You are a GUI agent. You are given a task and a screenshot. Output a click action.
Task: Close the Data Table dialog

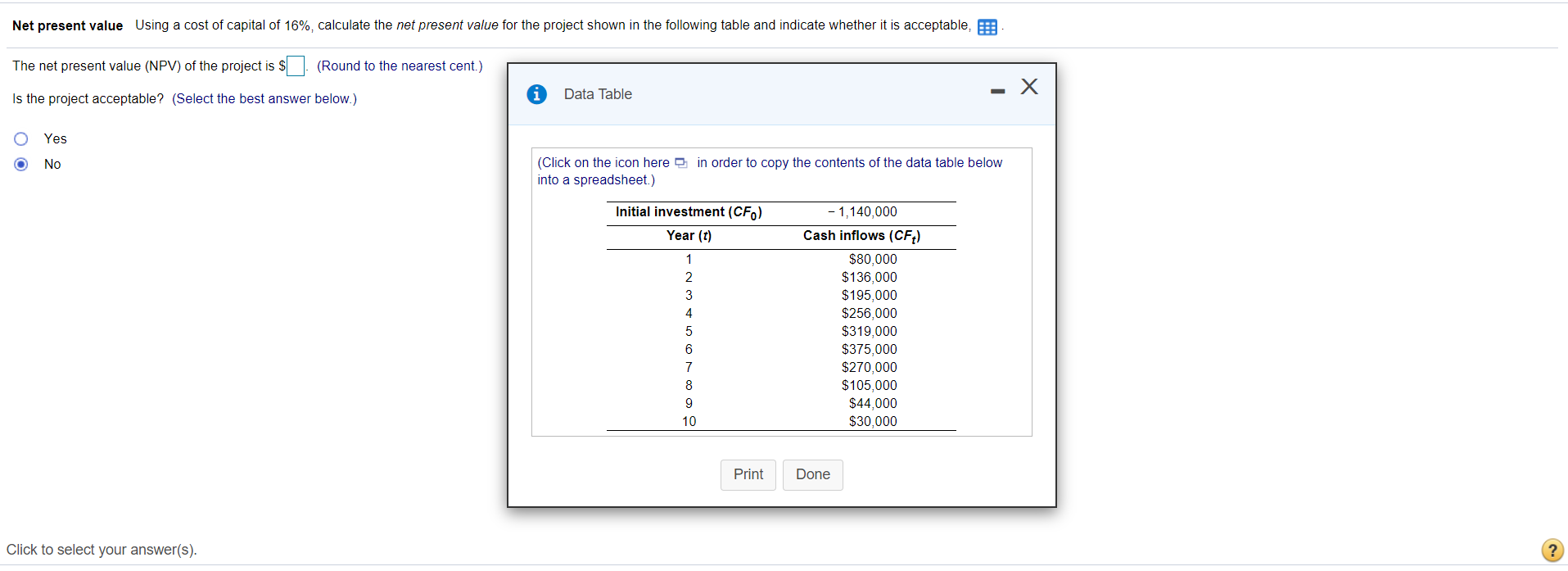pos(1029,87)
